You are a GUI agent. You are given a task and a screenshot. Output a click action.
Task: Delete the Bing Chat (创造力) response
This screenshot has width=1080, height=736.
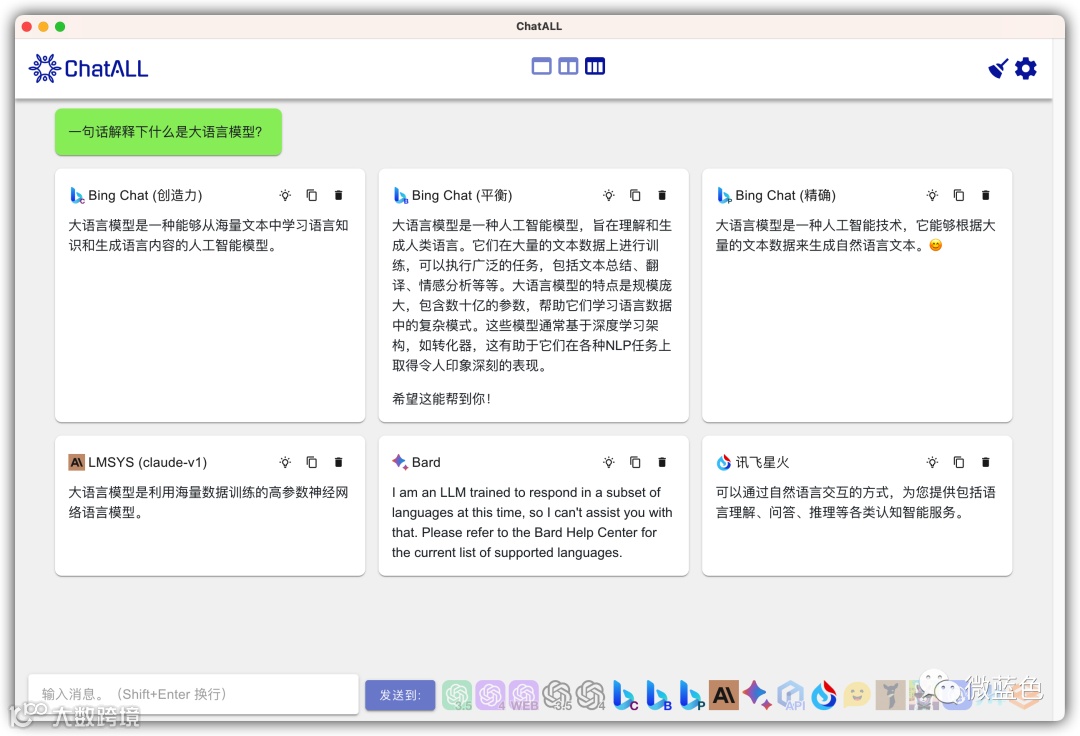tap(338, 196)
